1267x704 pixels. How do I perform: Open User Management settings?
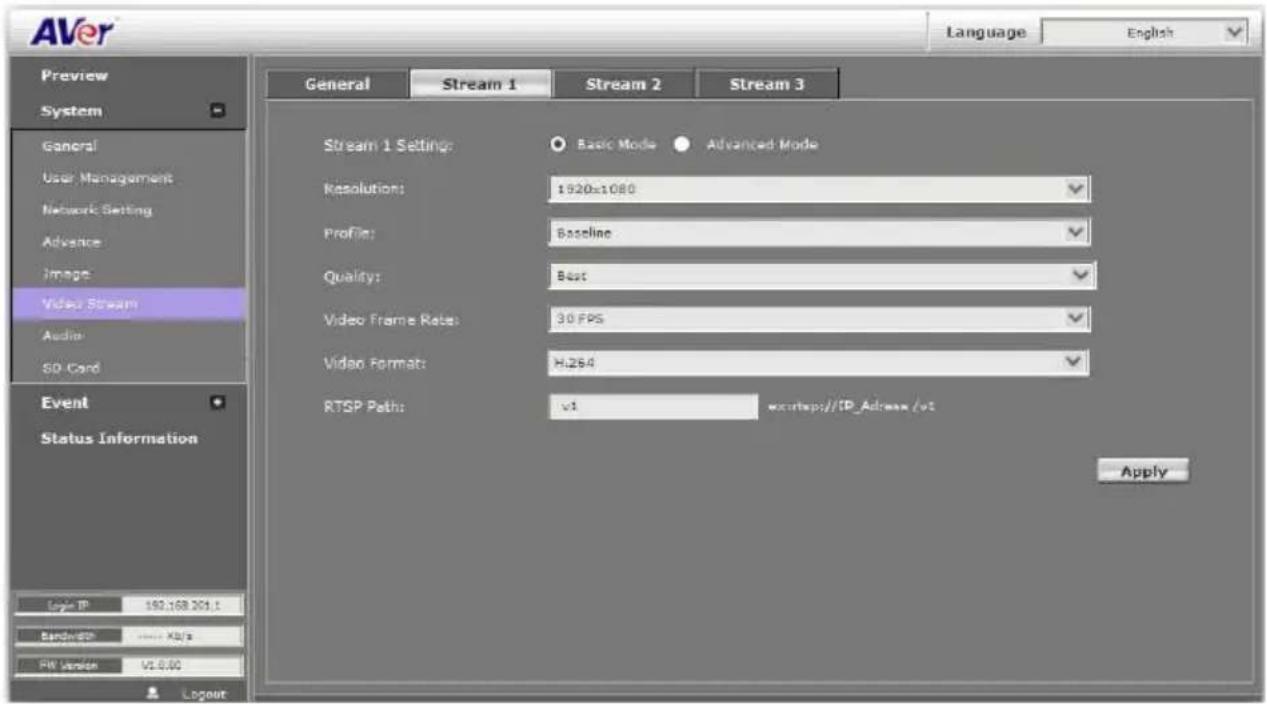(107, 178)
